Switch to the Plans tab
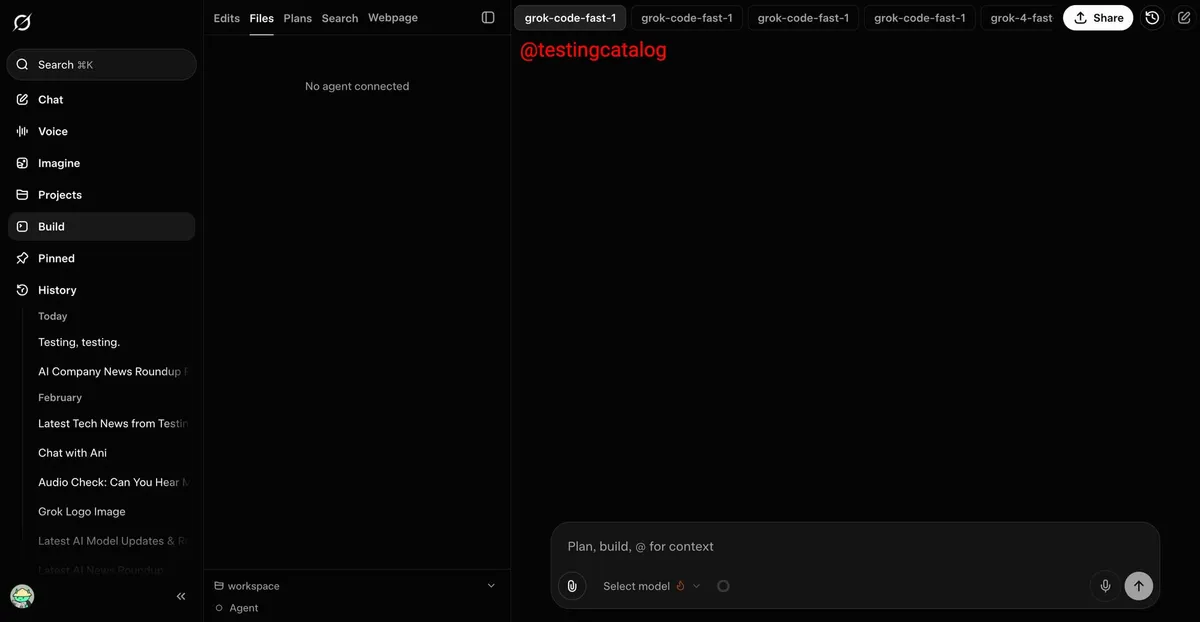This screenshot has width=1200, height=622. [x=297, y=17]
